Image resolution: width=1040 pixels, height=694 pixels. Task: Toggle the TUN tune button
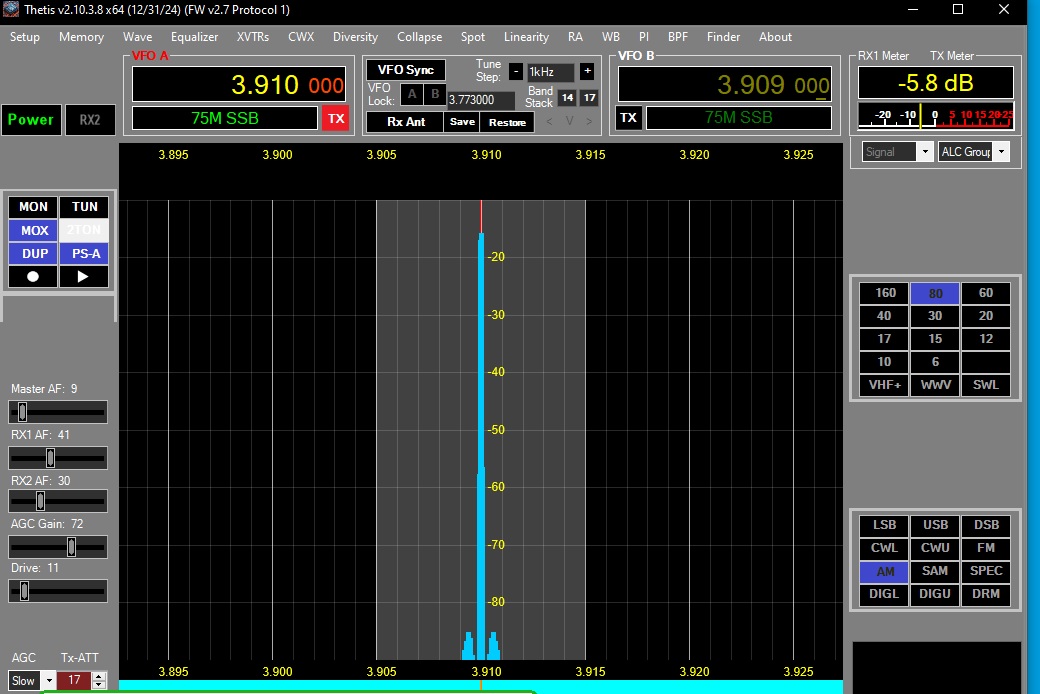click(84, 207)
